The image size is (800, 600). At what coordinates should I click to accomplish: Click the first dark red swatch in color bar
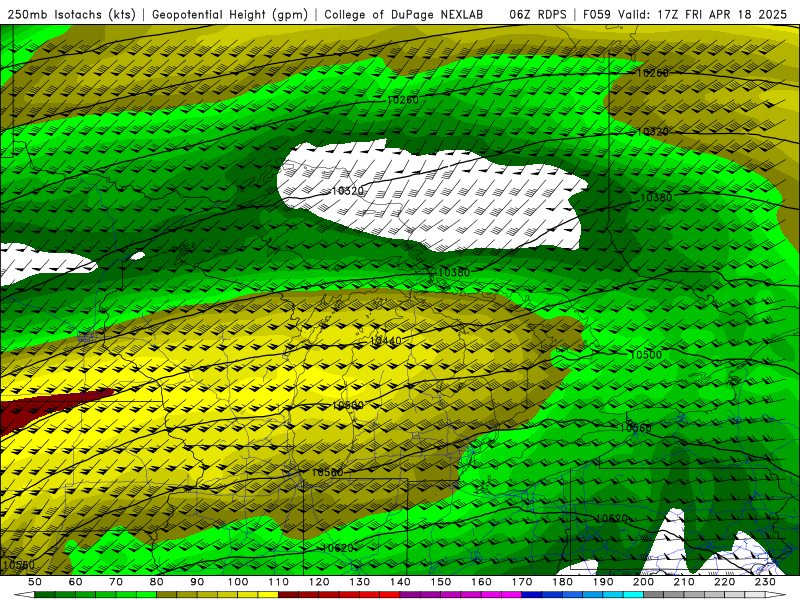(288, 595)
